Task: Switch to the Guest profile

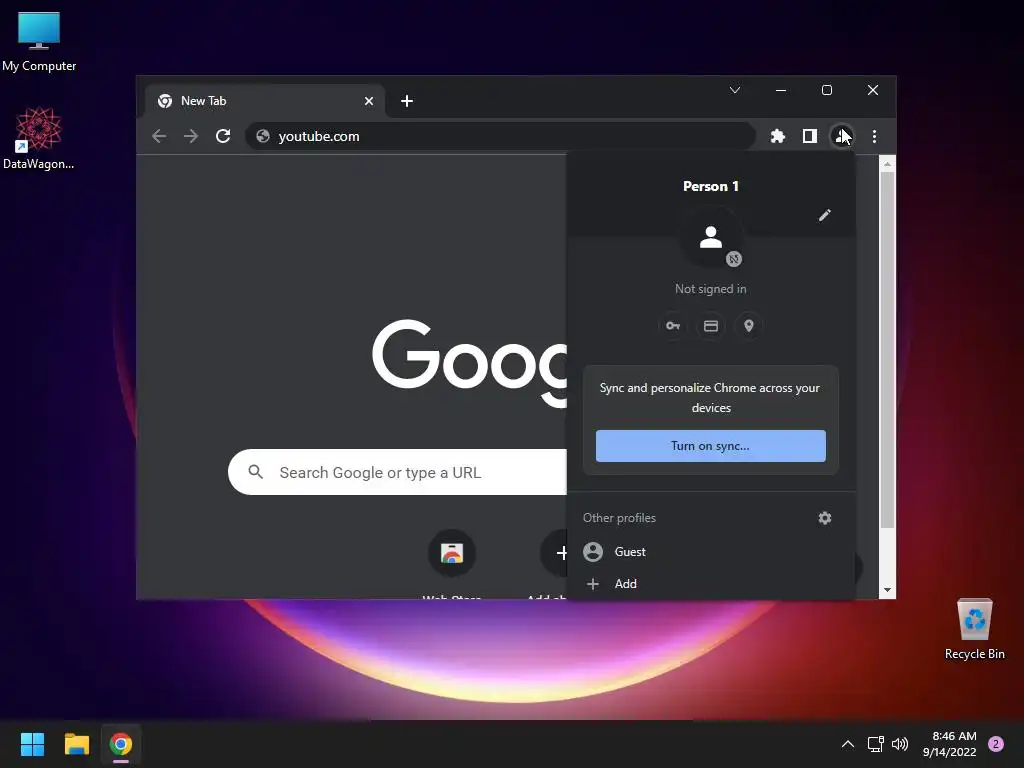Action: click(711, 552)
